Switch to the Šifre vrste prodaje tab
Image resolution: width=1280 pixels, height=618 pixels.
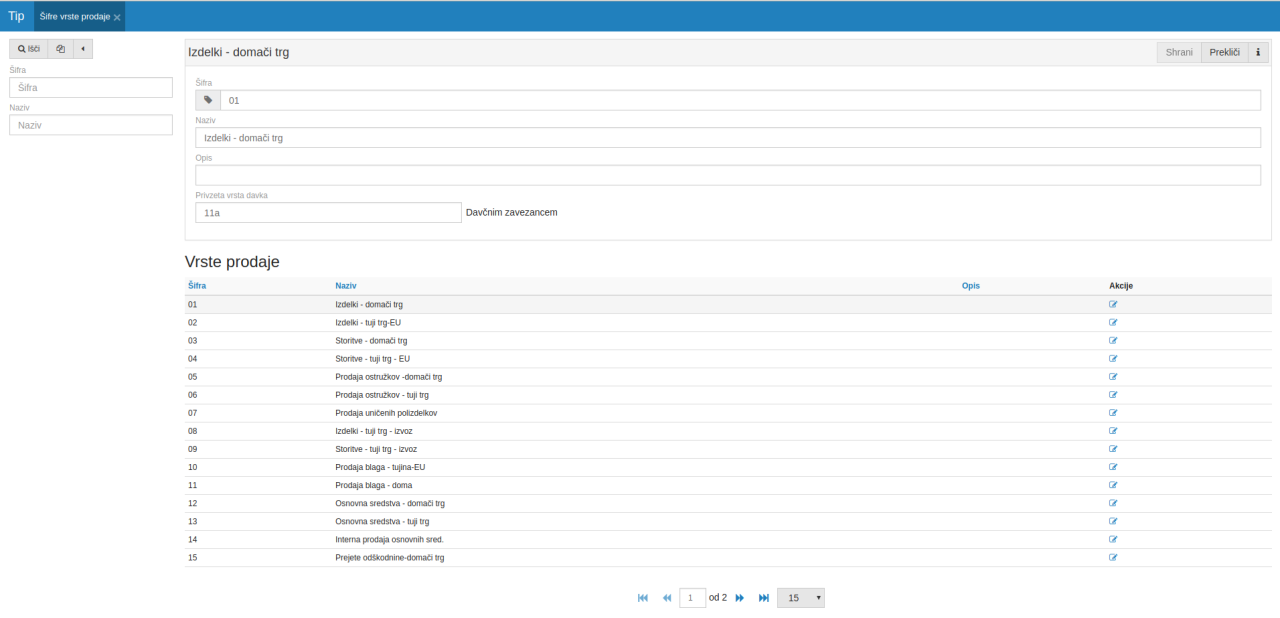point(74,17)
